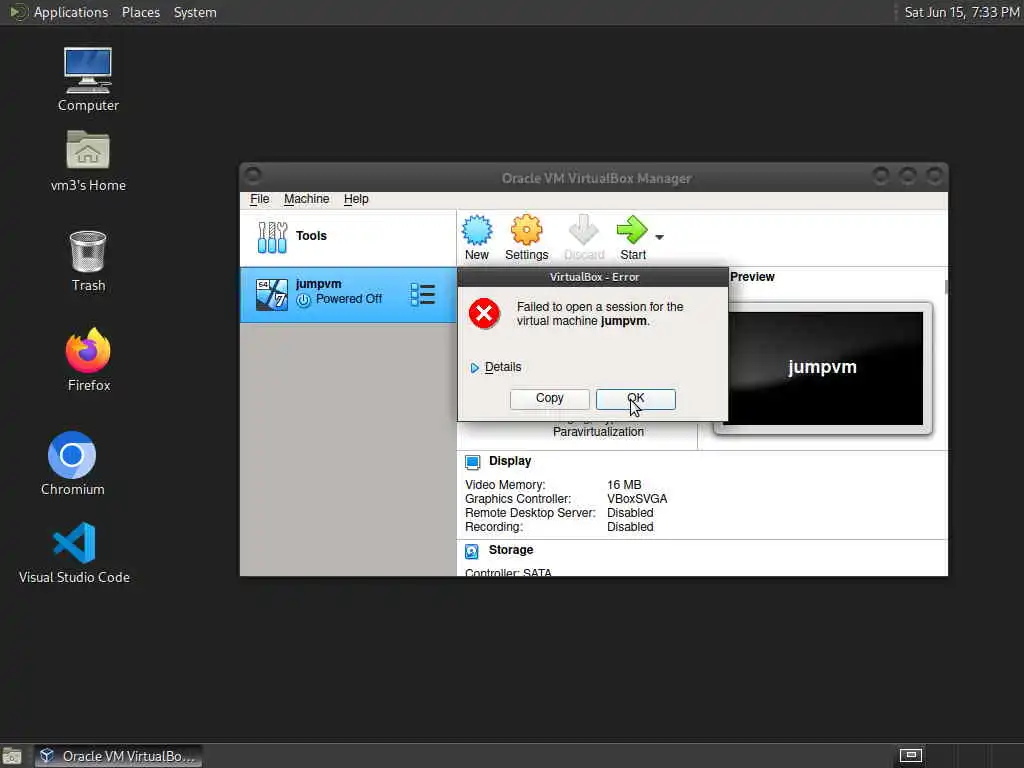Click OK to dismiss error
1024x768 pixels.
[x=635, y=398]
